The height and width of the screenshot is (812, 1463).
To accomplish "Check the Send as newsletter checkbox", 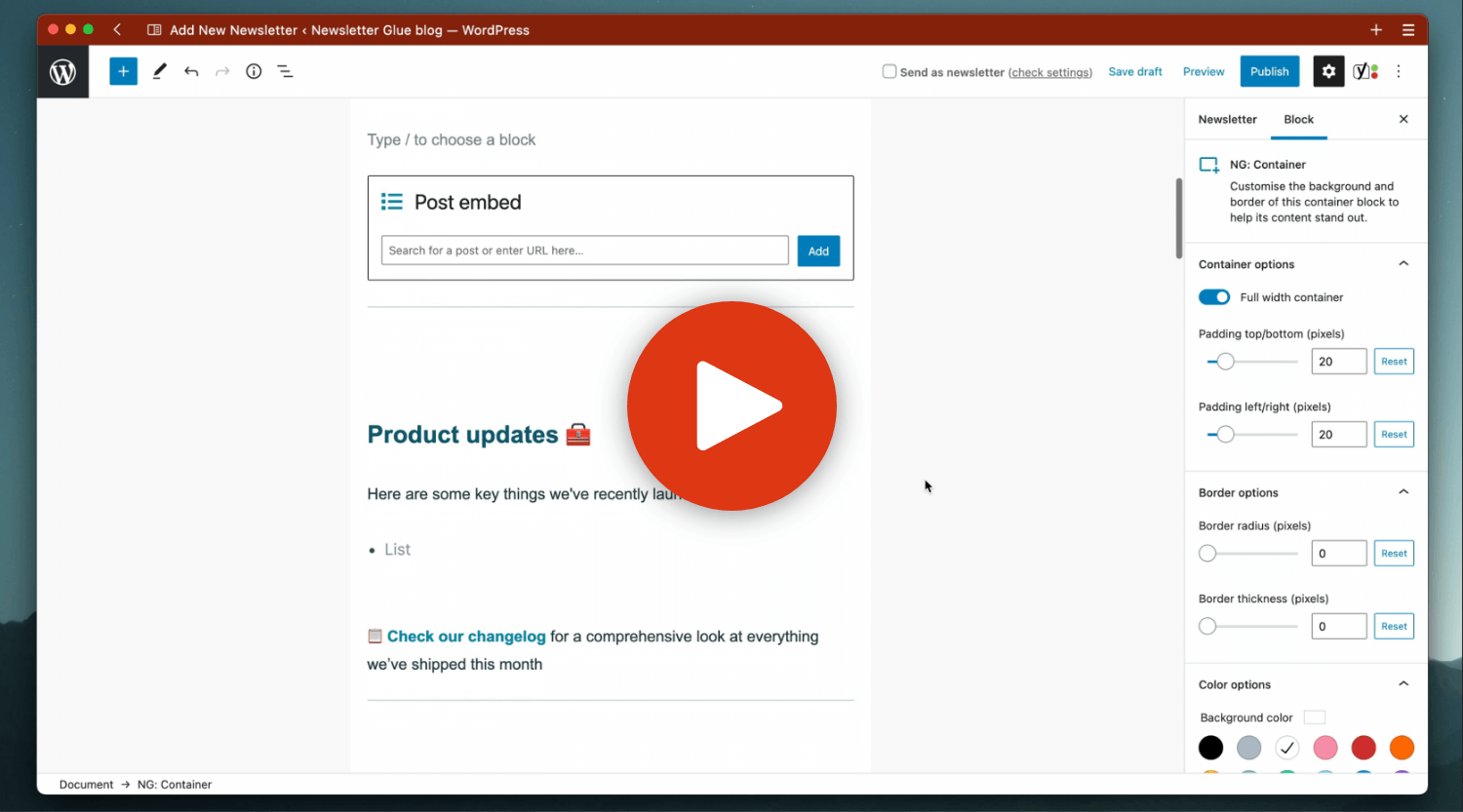I will click(x=889, y=71).
